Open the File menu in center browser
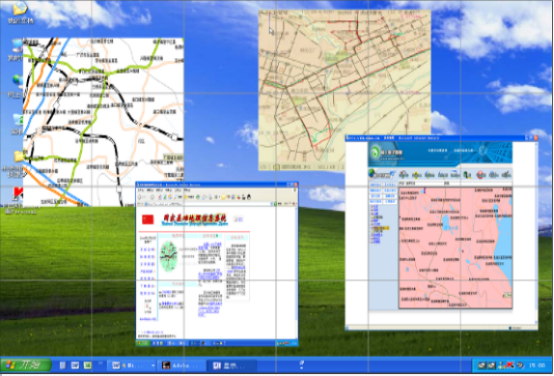 [140, 190]
